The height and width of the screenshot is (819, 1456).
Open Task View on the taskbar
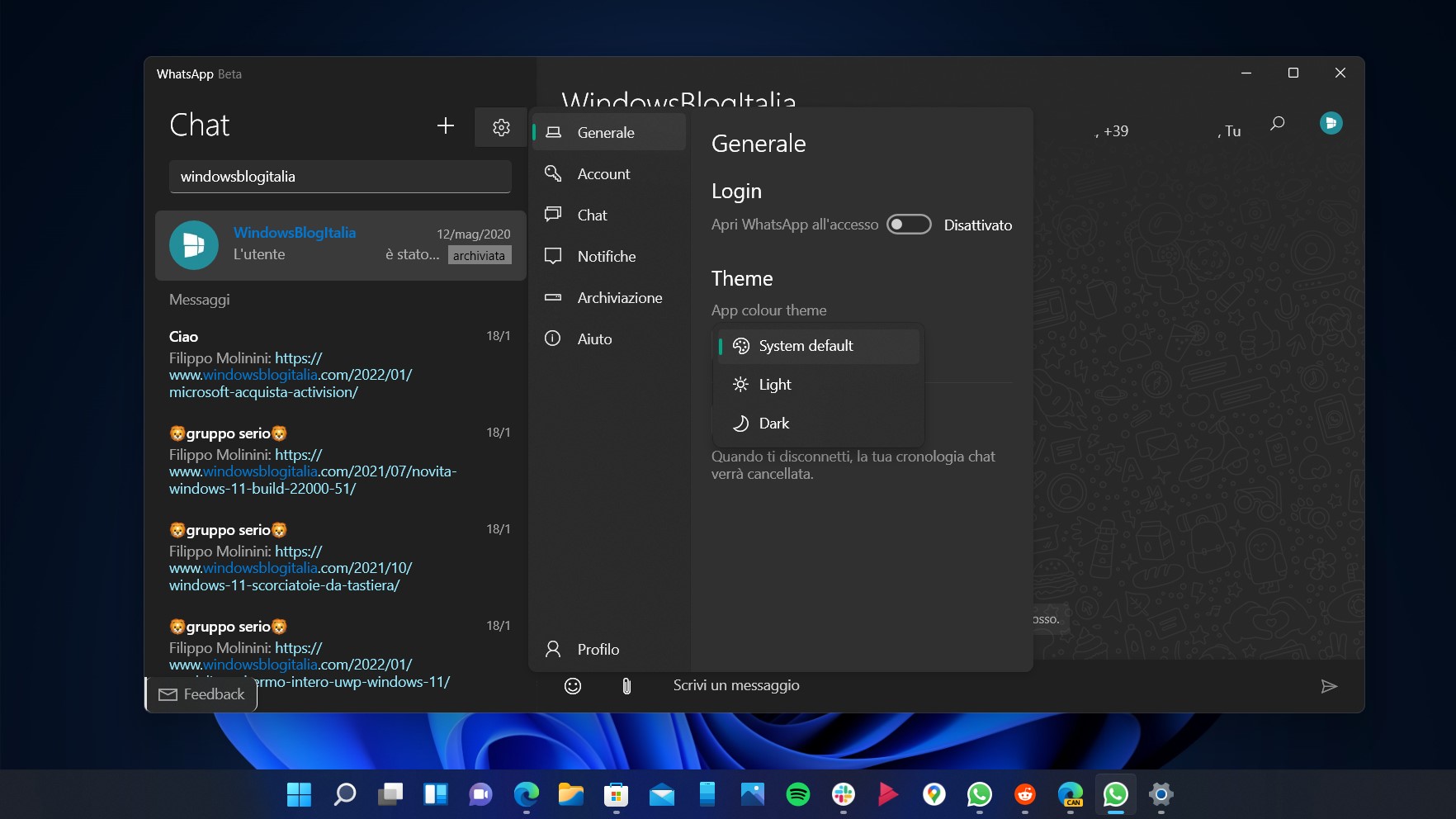point(390,795)
